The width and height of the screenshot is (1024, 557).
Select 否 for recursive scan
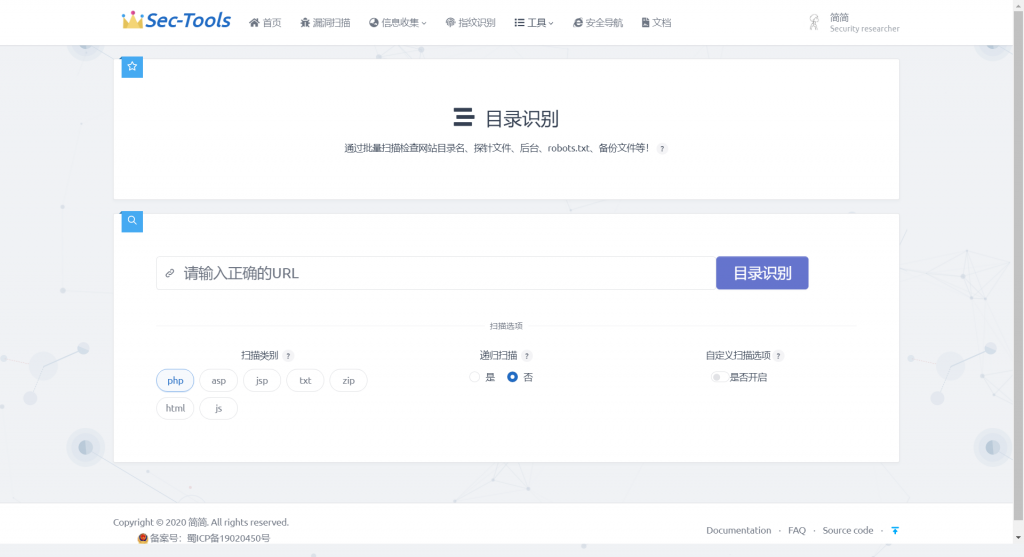[513, 377]
